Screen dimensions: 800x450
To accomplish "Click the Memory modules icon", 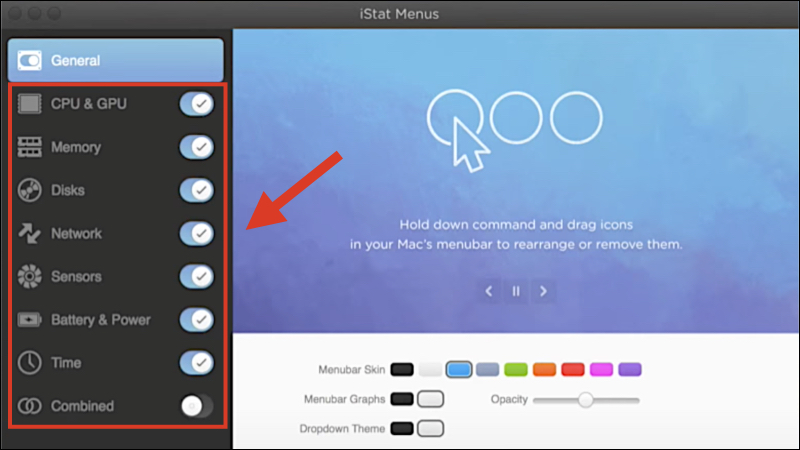I will click(30, 147).
